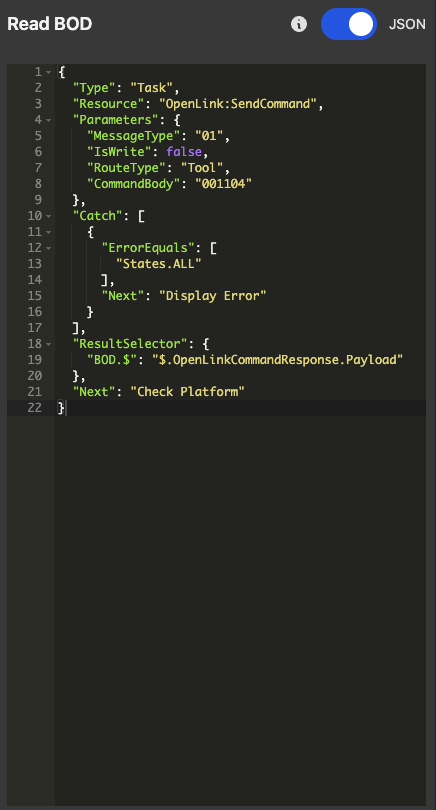Click the "States.ALL" string on line 13
Screen dimensions: 436x810
click(159, 264)
